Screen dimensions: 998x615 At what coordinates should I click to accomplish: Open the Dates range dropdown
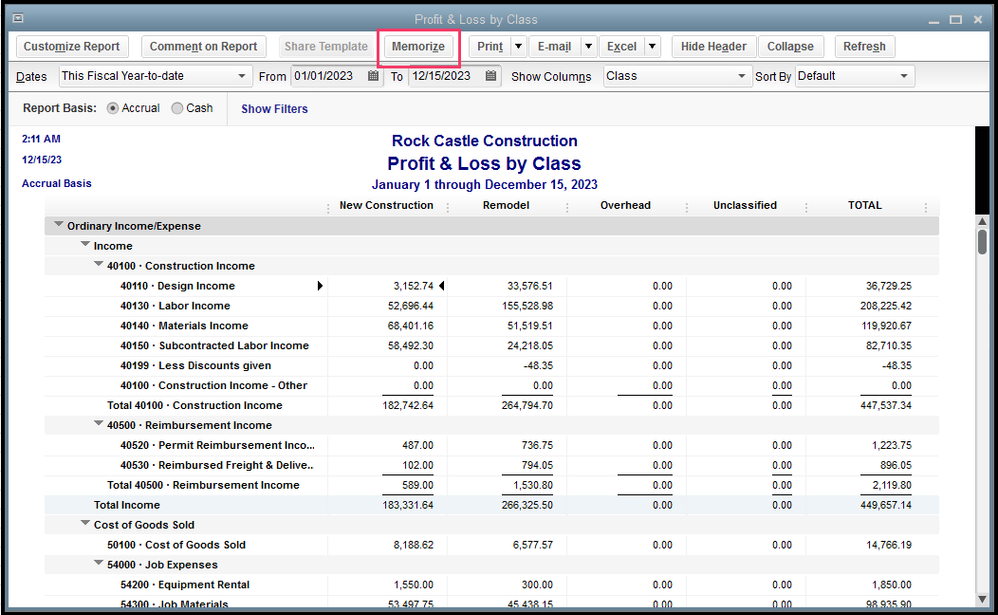[x=242, y=76]
